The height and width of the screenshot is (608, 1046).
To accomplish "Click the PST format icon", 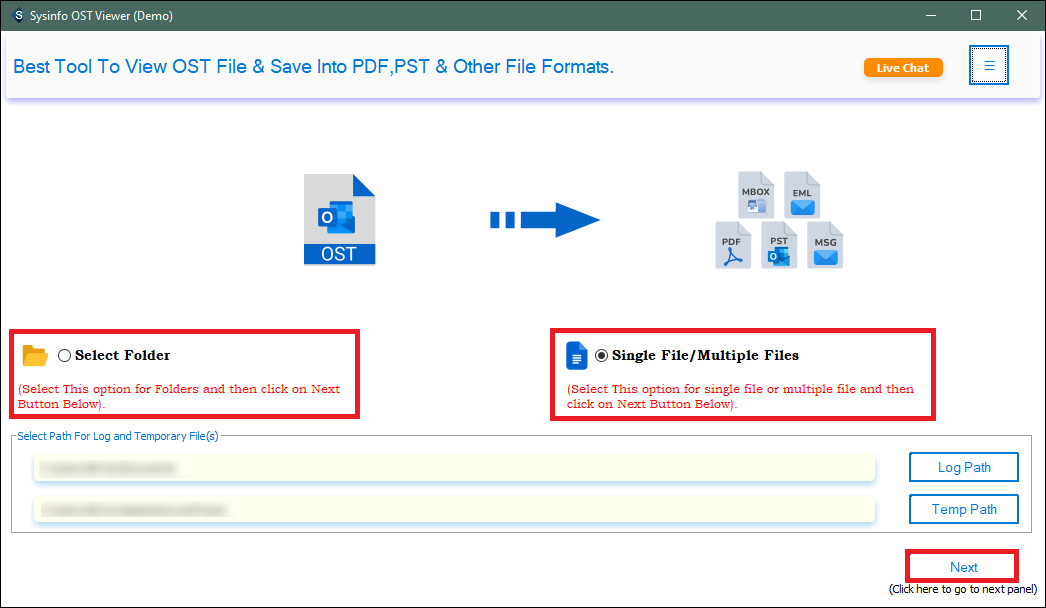I will pos(779,245).
